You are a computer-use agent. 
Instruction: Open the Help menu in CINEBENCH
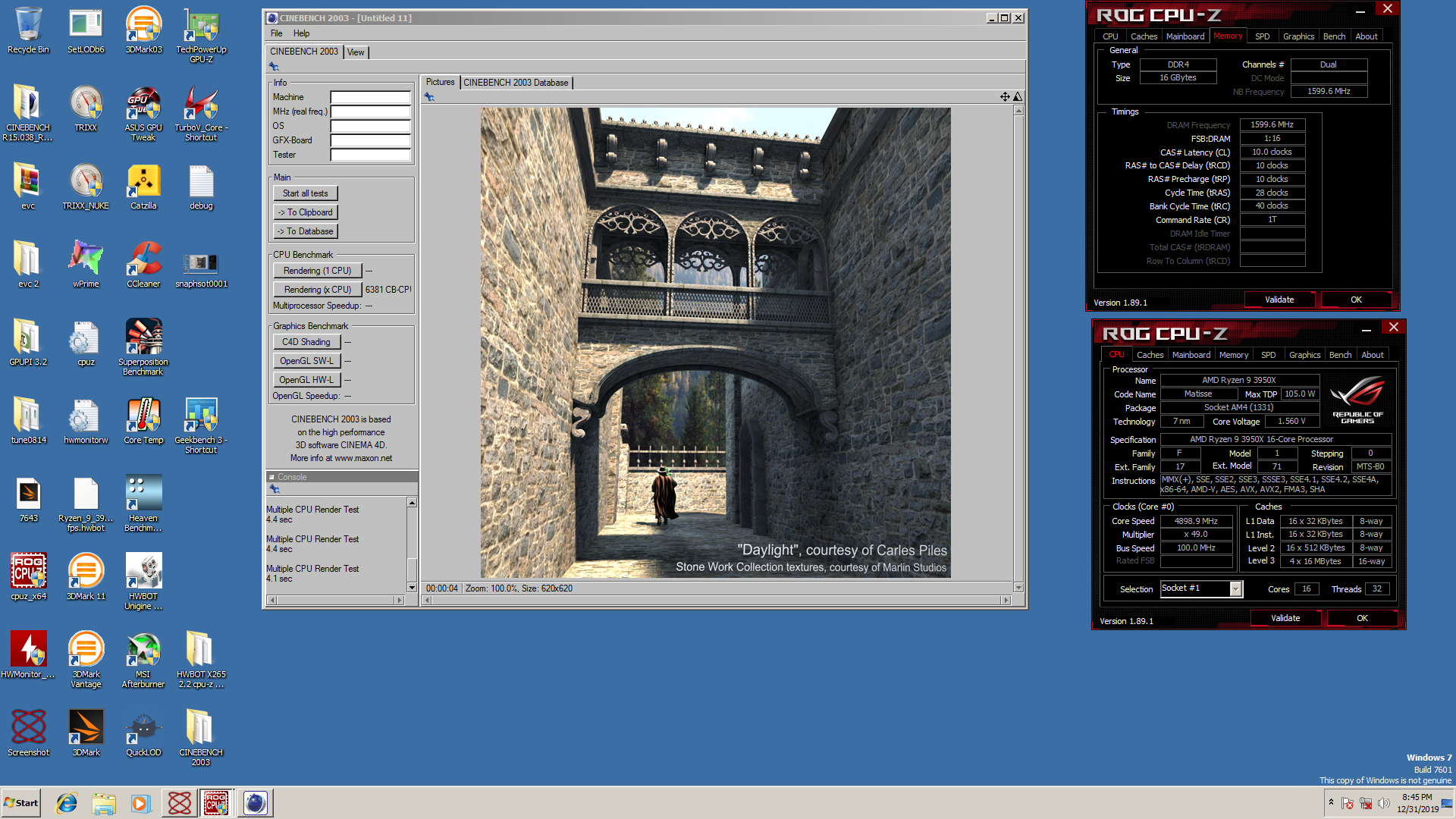click(301, 33)
